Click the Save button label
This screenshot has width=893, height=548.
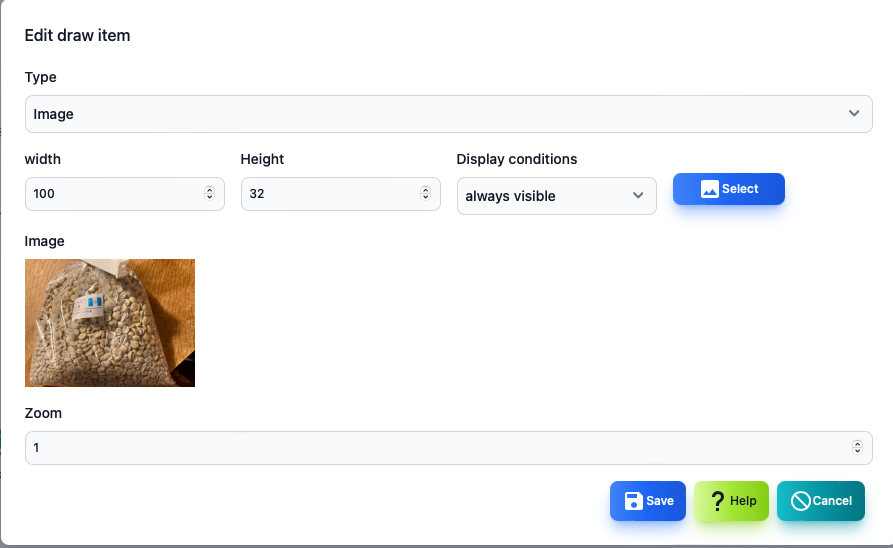(x=660, y=501)
